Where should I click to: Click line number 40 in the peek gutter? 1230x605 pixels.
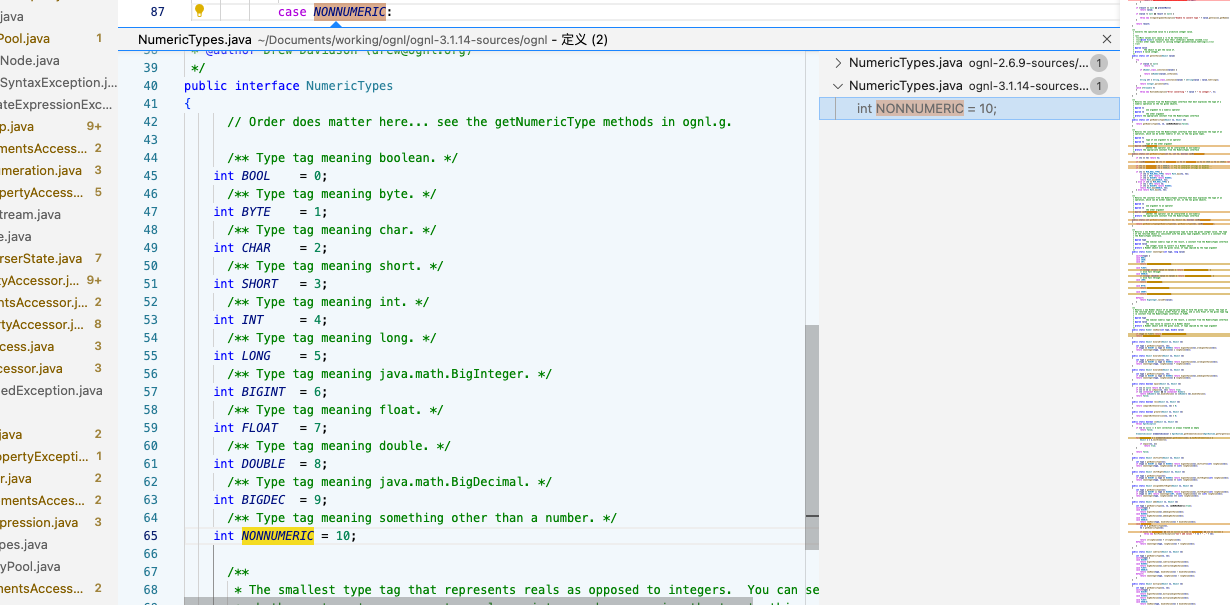coord(150,86)
